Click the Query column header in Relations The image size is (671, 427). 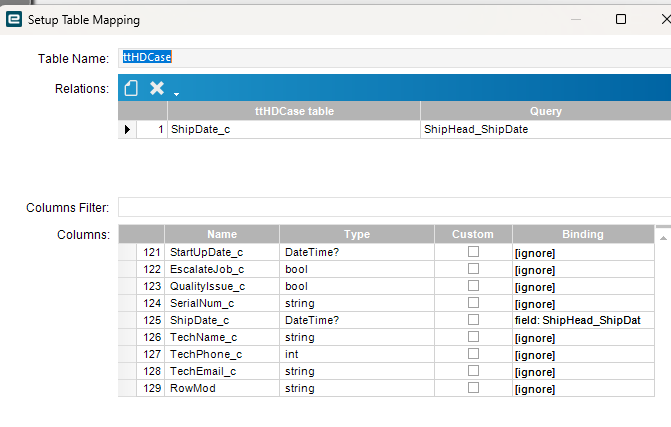tap(546, 111)
